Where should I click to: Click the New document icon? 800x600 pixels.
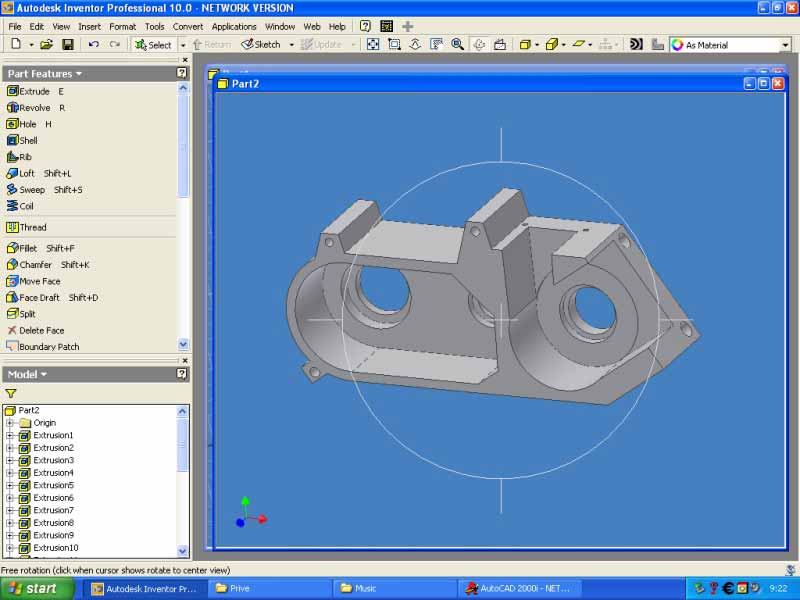tap(16, 44)
